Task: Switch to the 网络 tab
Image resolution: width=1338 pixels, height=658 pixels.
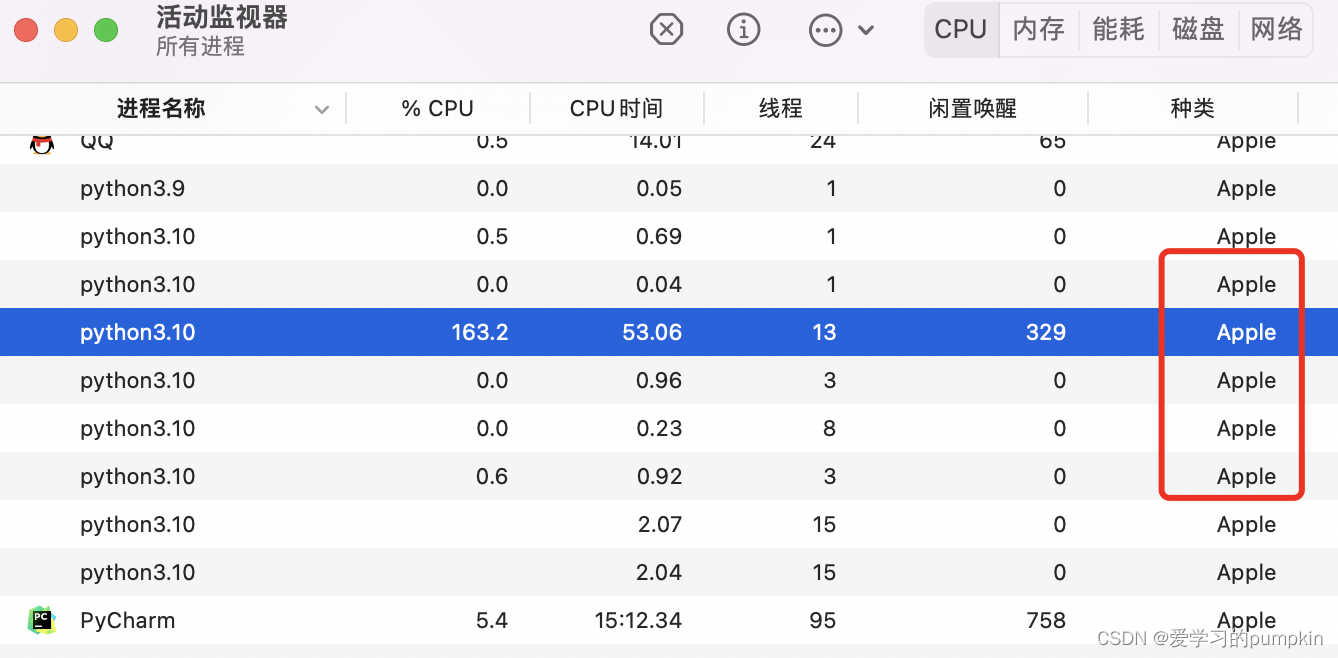Action: pyautogui.click(x=1277, y=29)
